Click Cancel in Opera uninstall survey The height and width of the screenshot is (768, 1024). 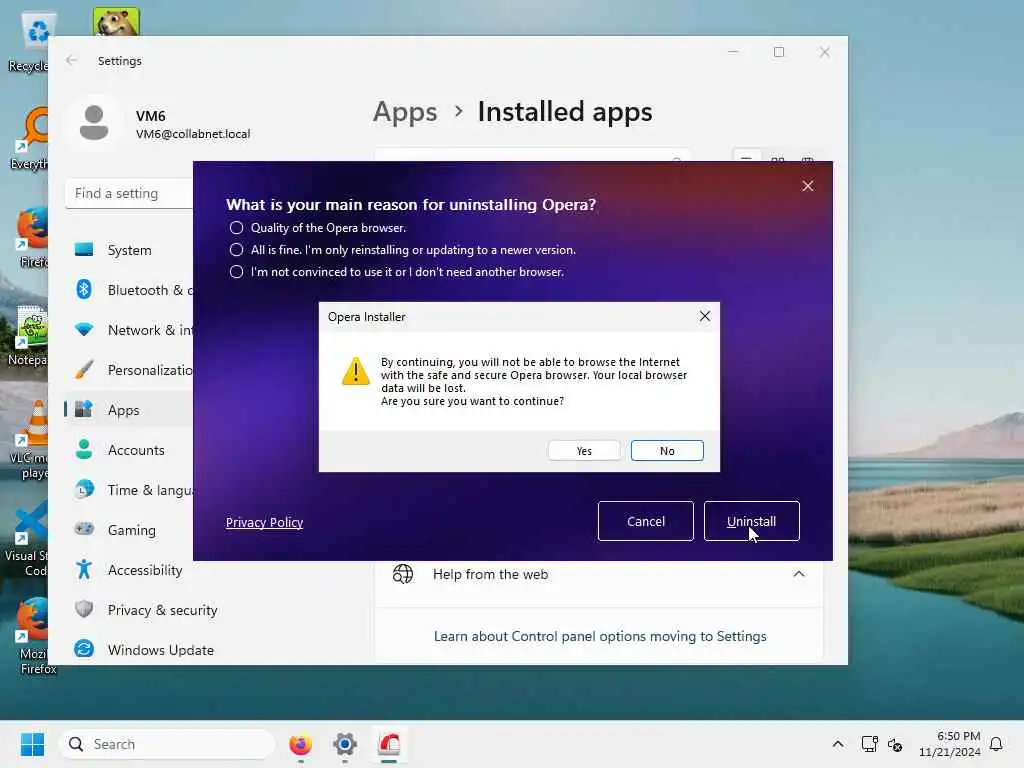(x=645, y=521)
